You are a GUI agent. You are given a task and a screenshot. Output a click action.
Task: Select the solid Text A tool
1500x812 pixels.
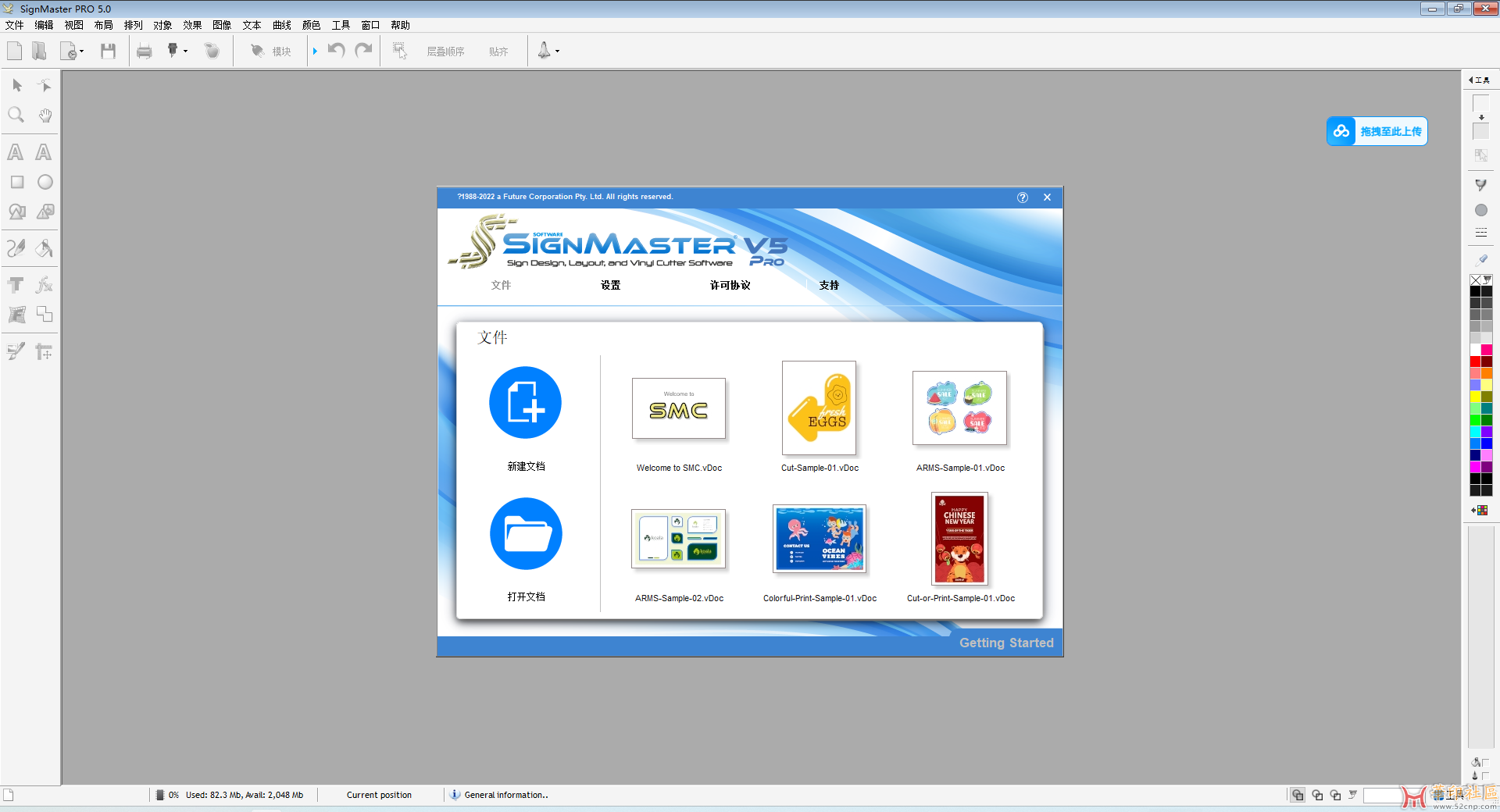[16, 152]
